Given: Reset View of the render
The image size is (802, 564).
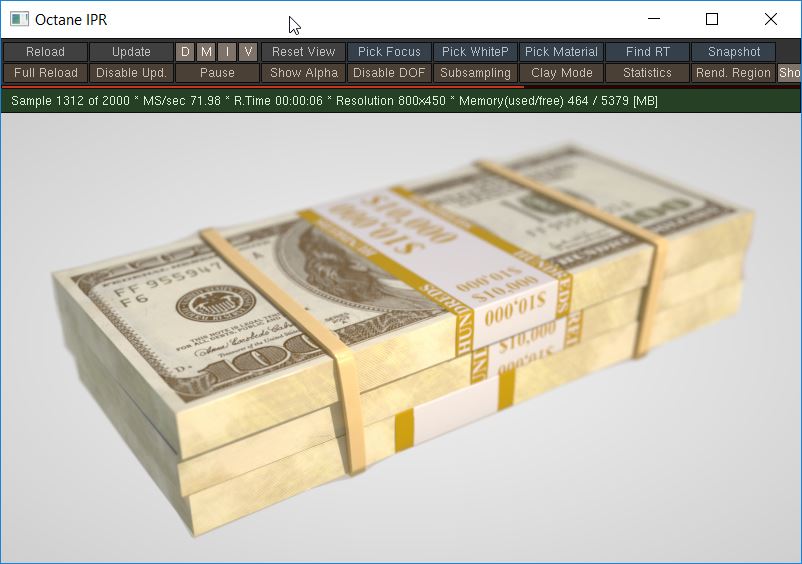Looking at the screenshot, I should point(303,52).
